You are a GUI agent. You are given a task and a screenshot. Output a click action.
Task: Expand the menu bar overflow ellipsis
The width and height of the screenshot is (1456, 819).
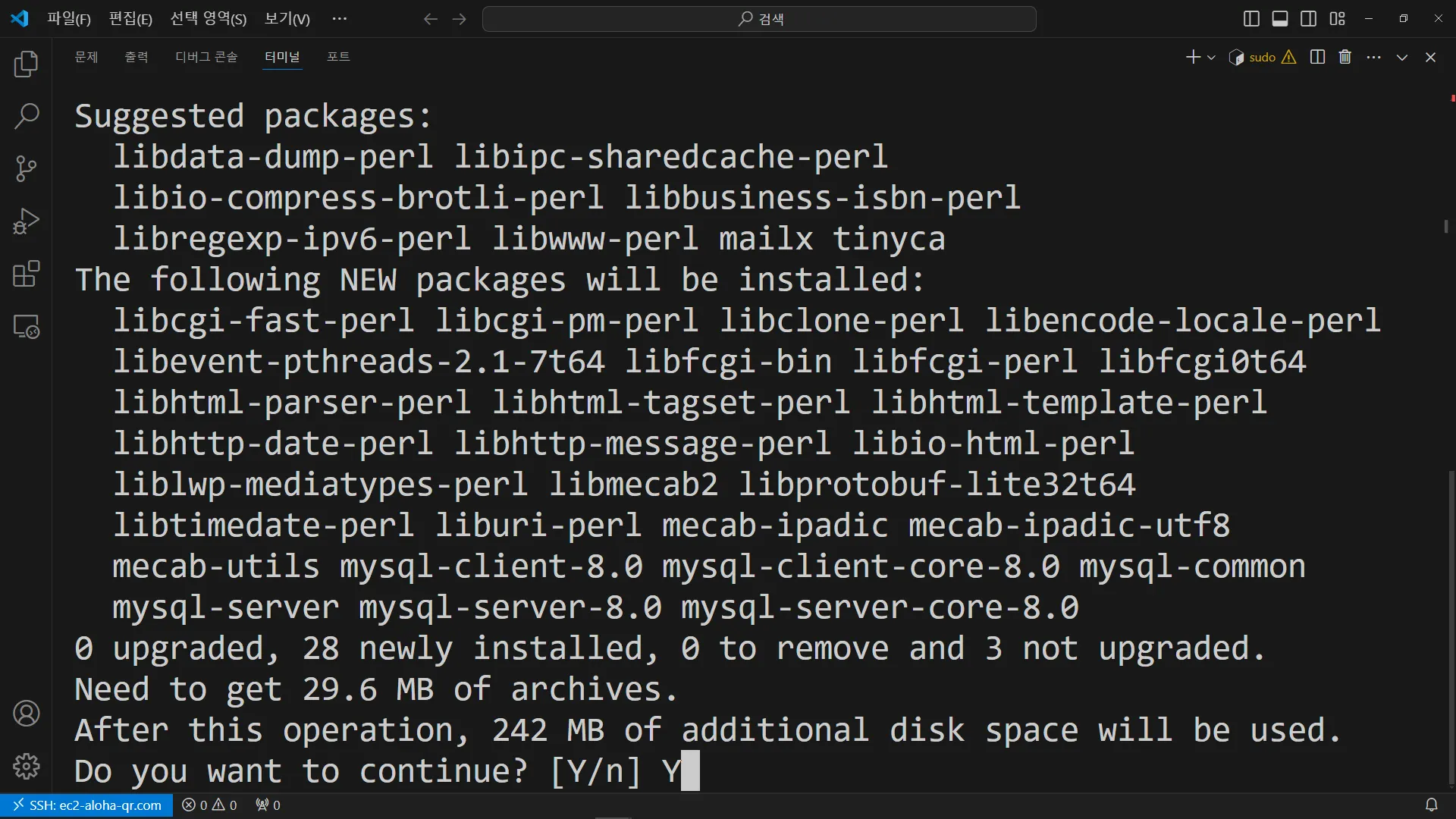tap(339, 19)
